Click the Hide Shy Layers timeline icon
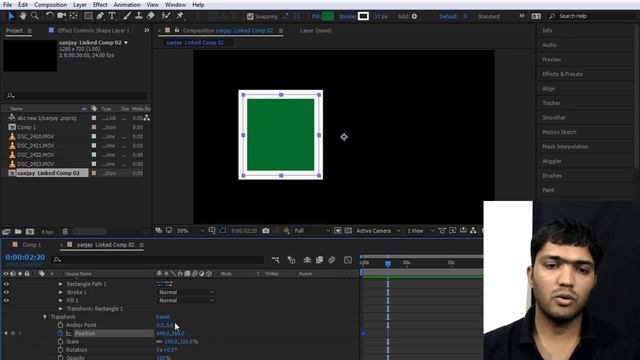 [x=307, y=260]
